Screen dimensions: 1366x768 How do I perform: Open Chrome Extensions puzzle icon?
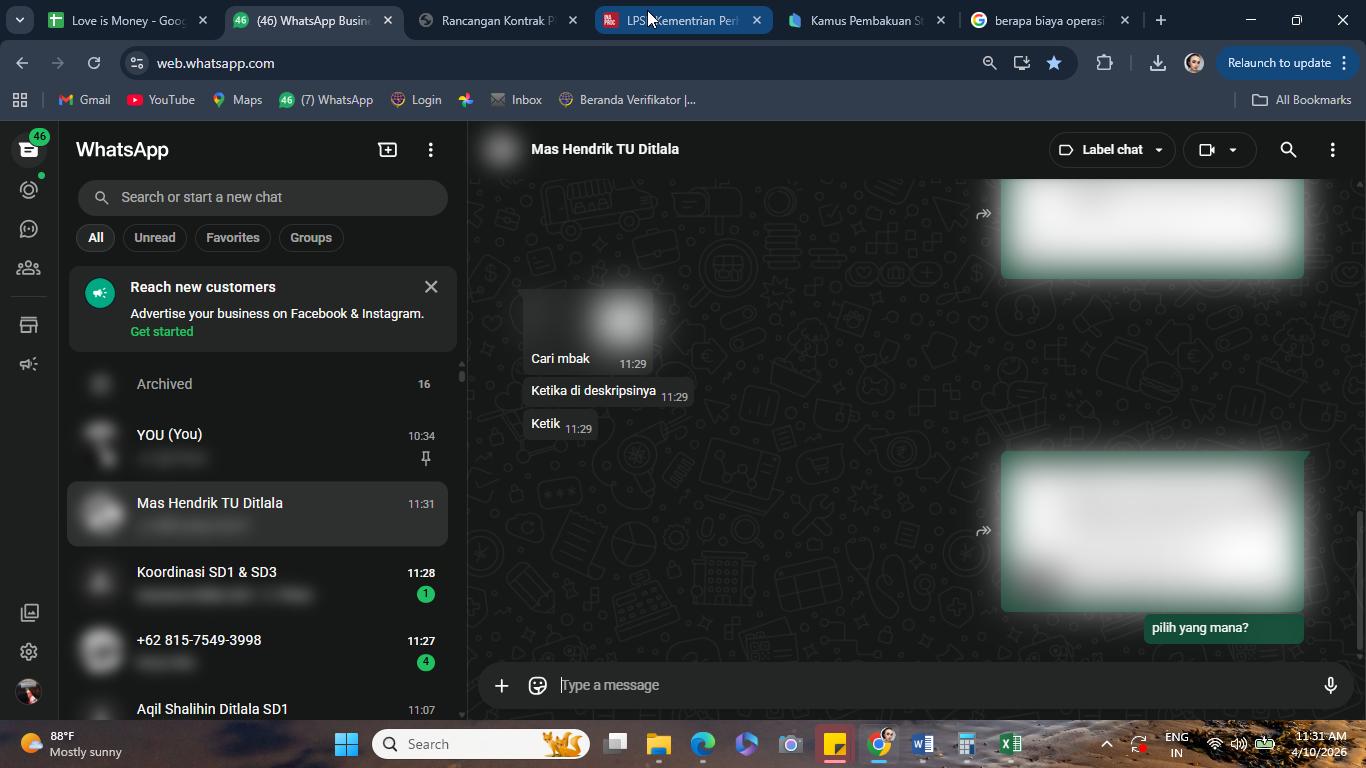tap(1104, 63)
